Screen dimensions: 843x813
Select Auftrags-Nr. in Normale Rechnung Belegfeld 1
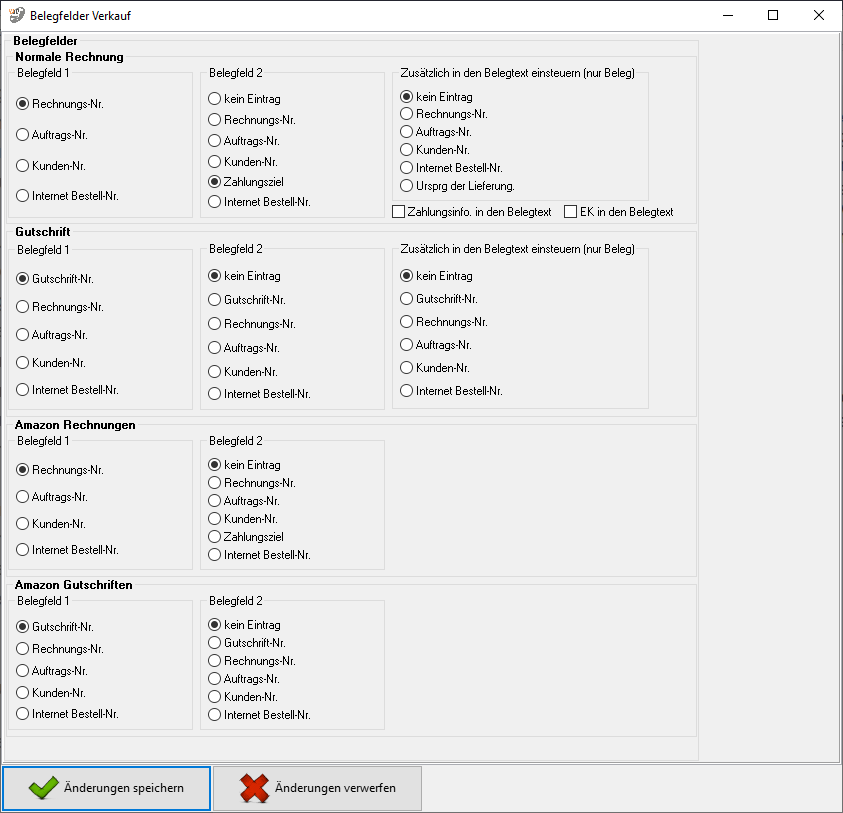23,134
